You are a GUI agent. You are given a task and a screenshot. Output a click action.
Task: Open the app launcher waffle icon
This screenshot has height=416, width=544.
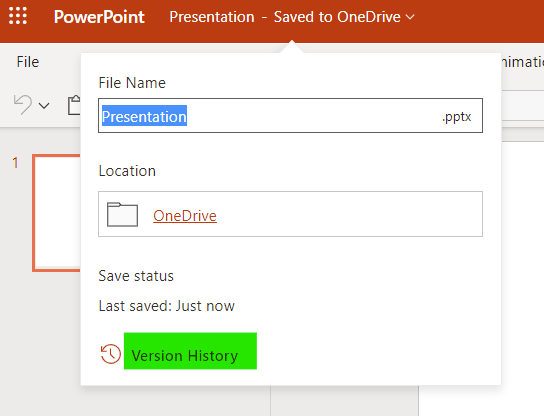18,16
